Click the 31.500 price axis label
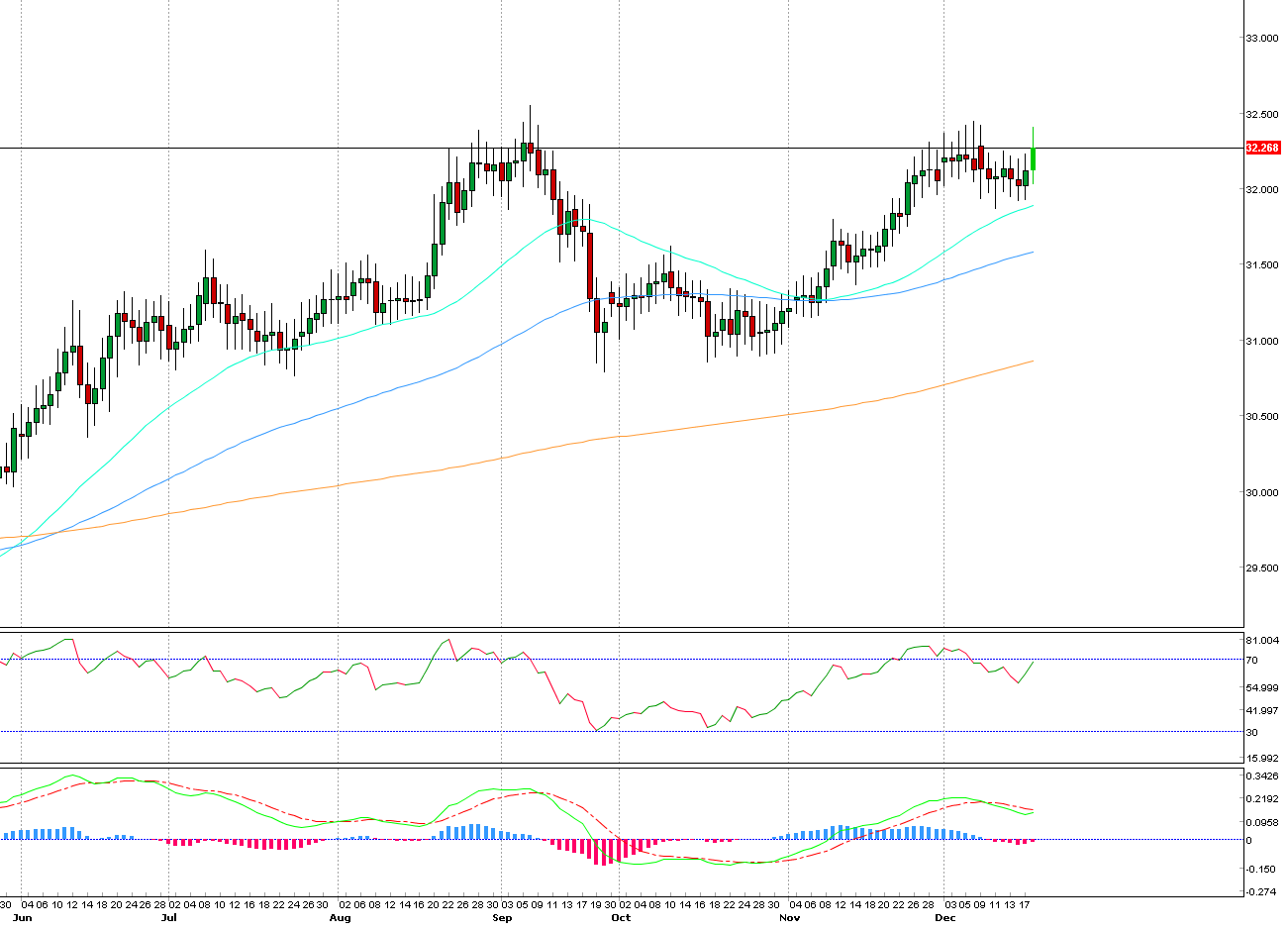Image resolution: width=1288 pixels, height=932 pixels. [1263, 265]
